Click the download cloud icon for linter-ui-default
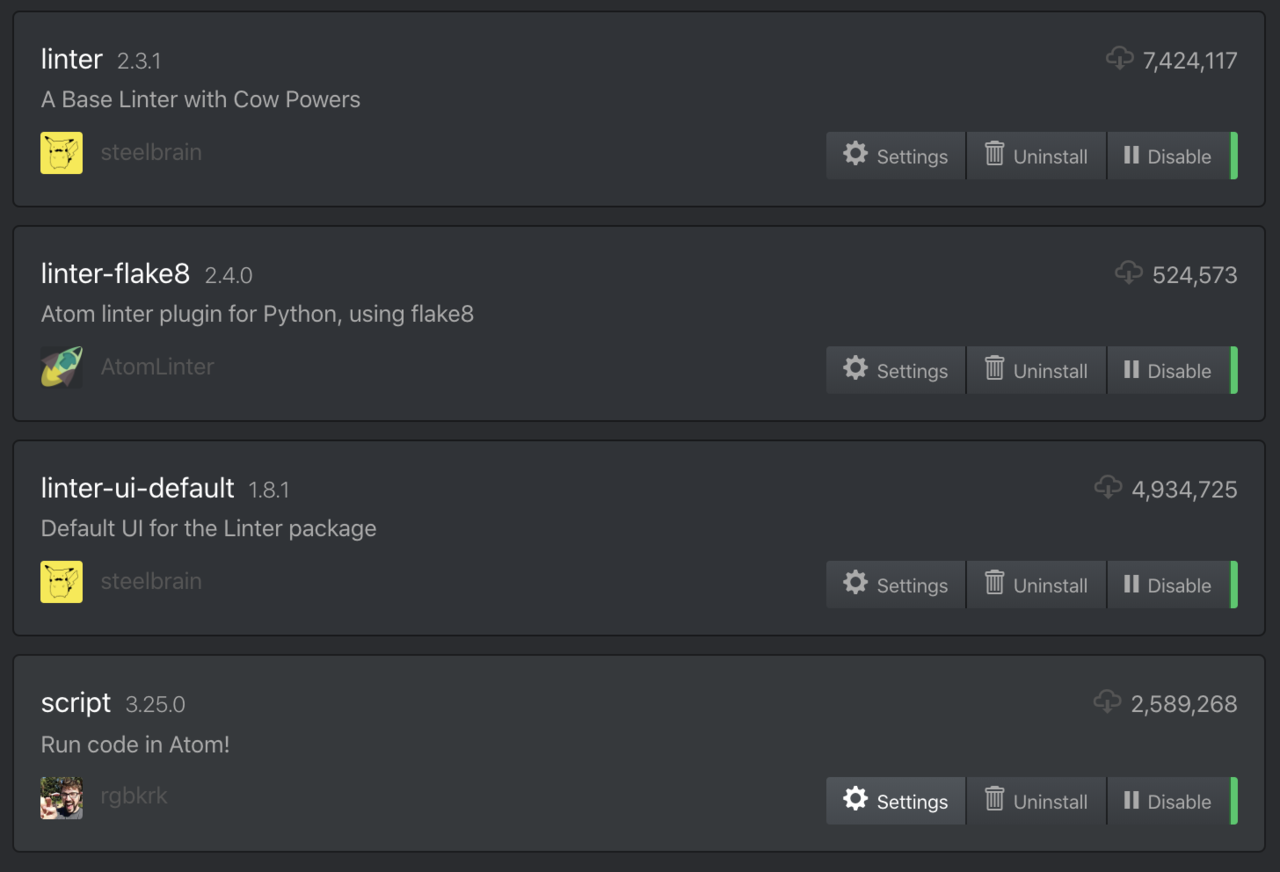1280x872 pixels. click(1108, 488)
